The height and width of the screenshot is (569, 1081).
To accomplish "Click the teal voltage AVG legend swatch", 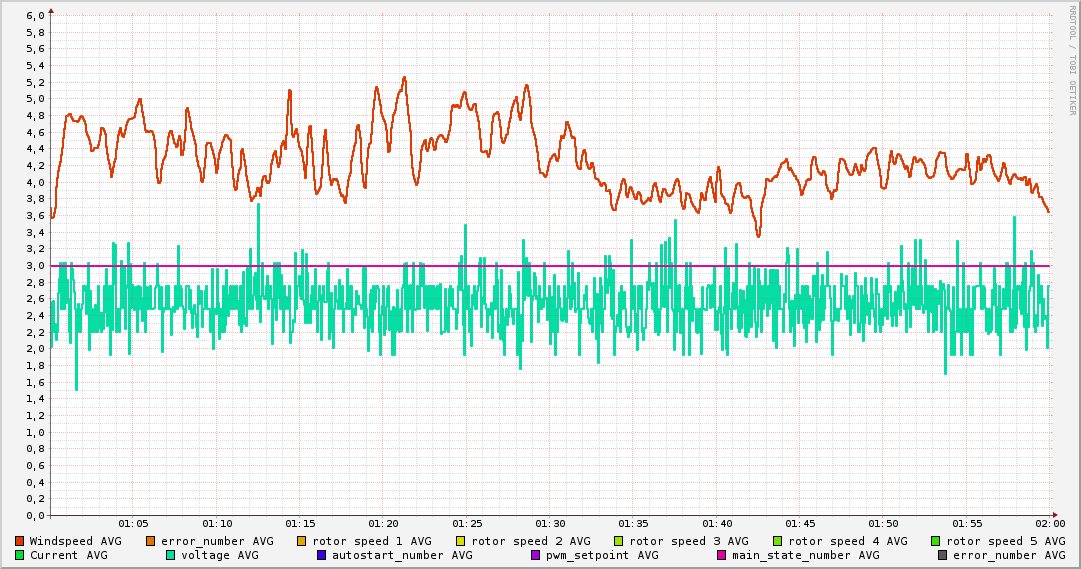I will click(x=171, y=555).
